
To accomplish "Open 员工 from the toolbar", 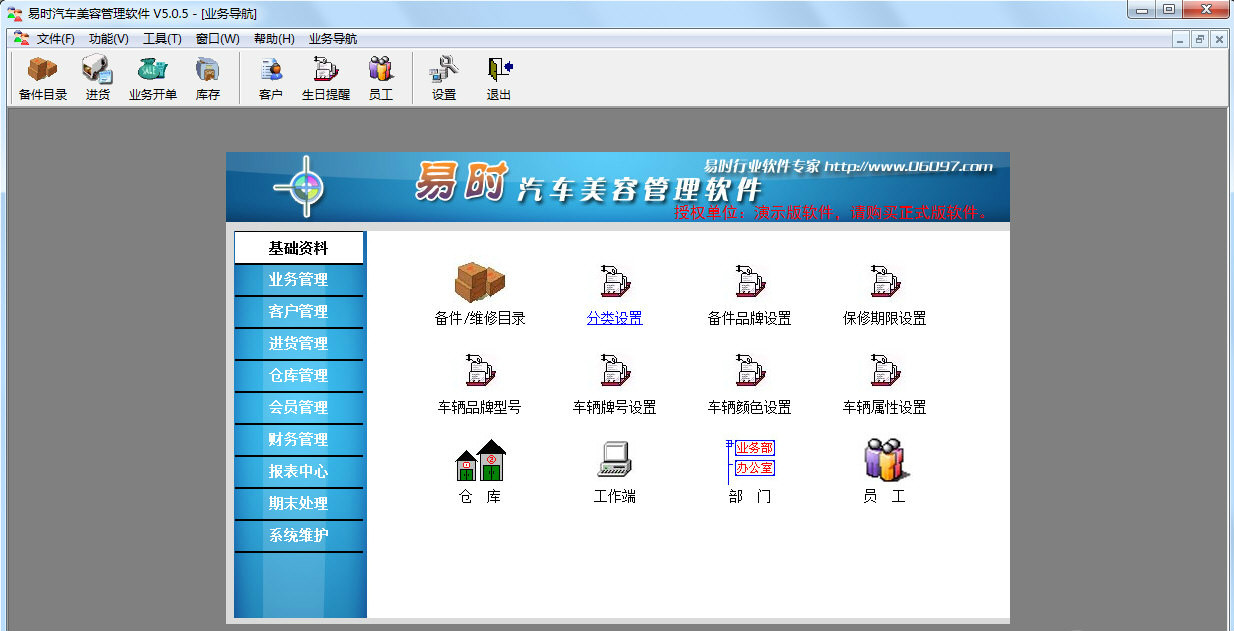I will point(381,79).
